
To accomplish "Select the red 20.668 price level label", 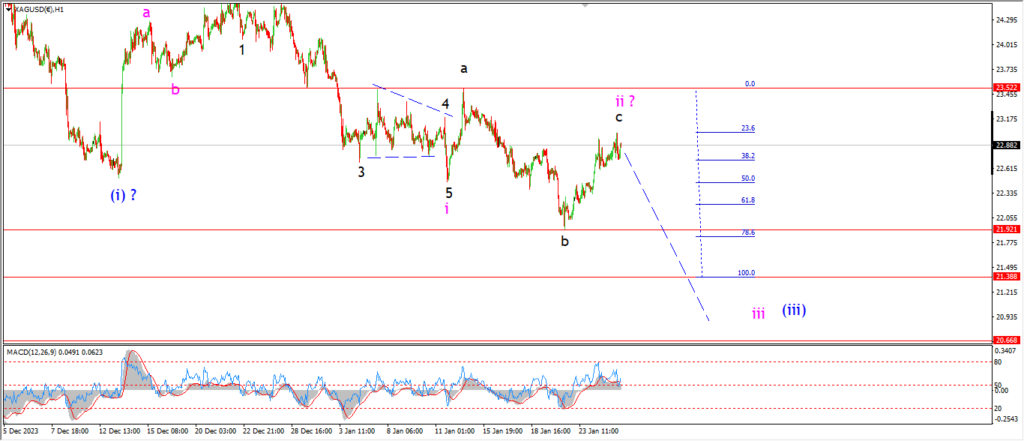I will tap(1006, 340).
